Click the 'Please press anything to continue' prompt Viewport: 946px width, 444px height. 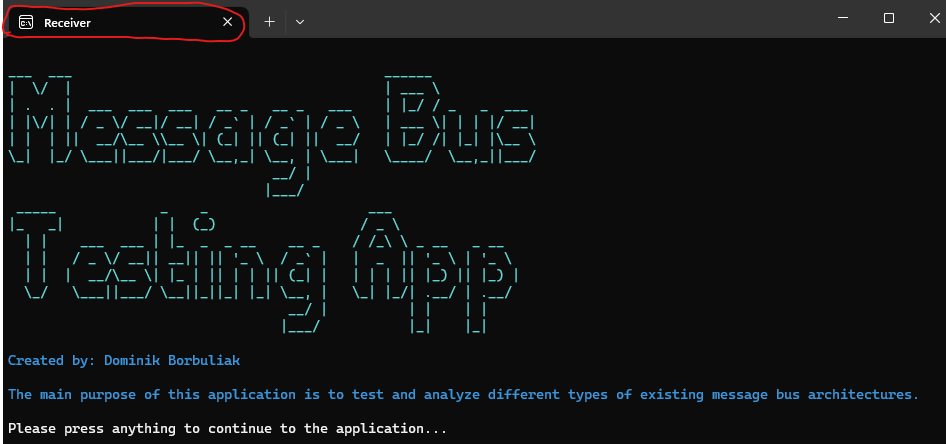[x=227, y=429]
